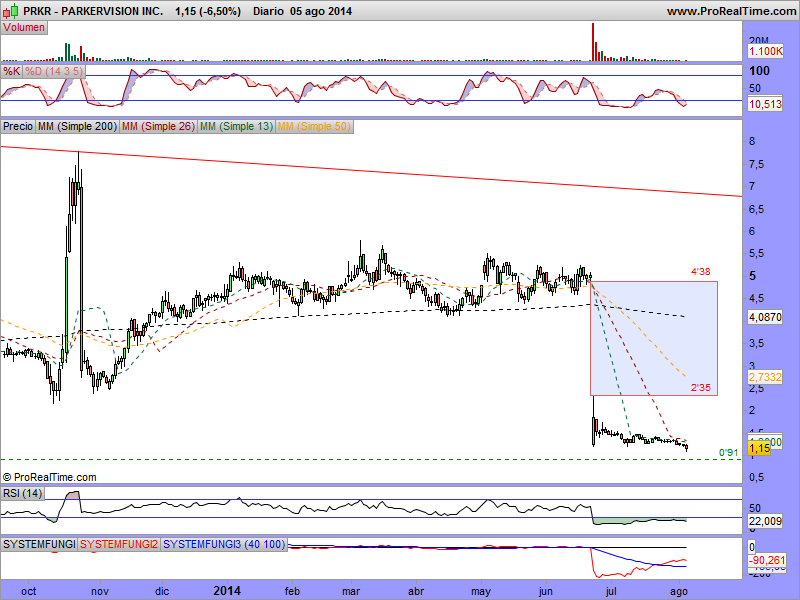This screenshot has height=600, width=800.
Task: Select MM (Simple 13) moving average label
Action: (236, 126)
